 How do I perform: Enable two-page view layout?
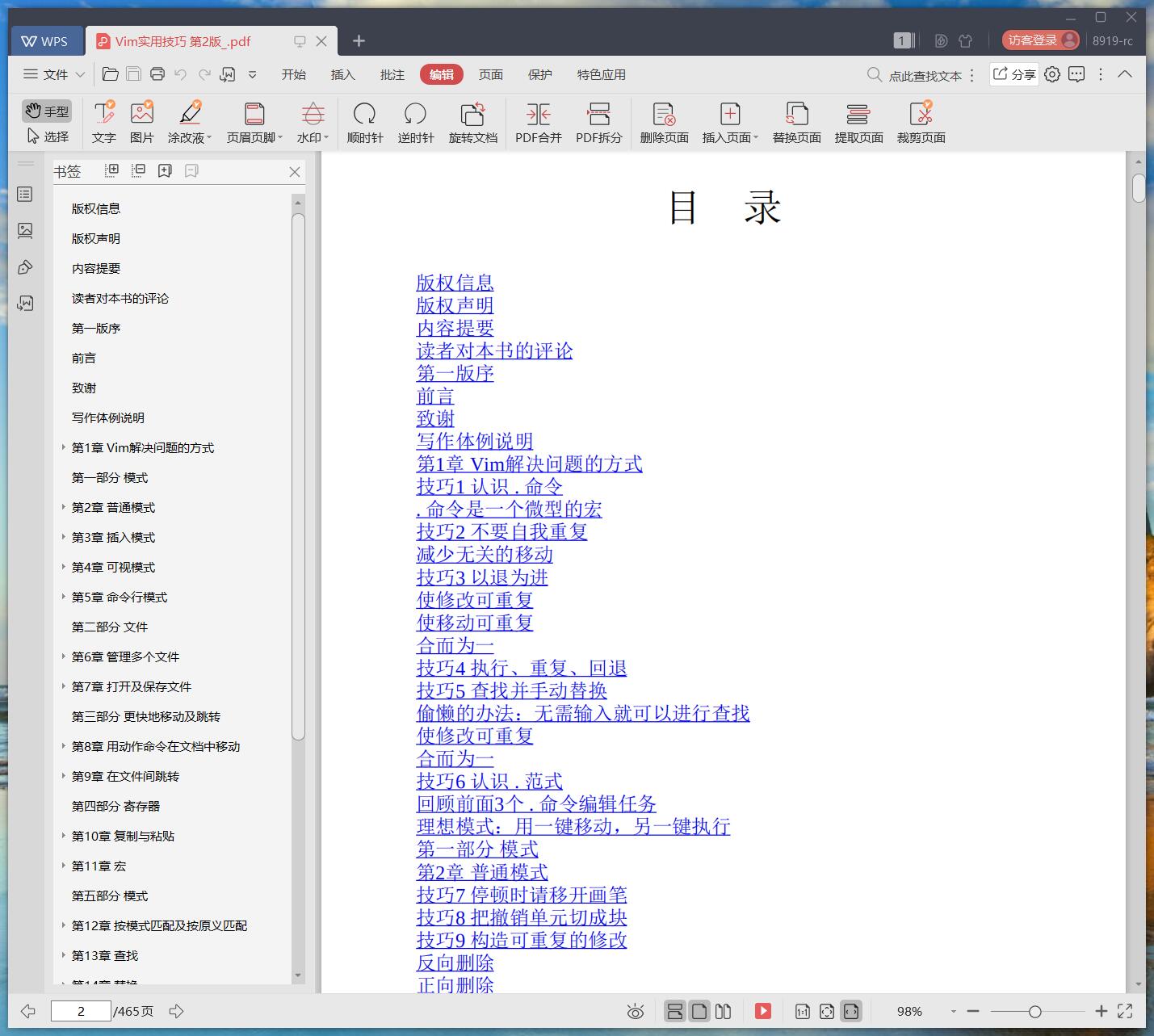click(724, 1011)
